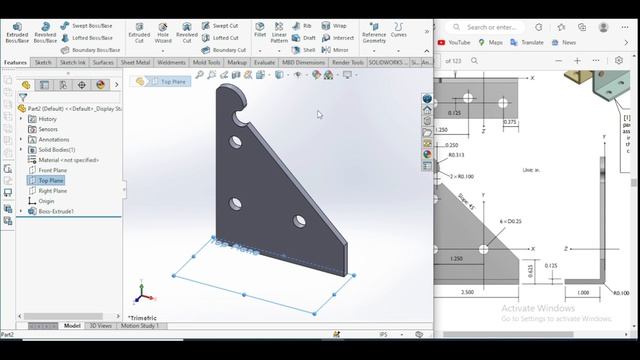Start the Revolved Cut tool
The image size is (640, 360).
(x=187, y=33)
